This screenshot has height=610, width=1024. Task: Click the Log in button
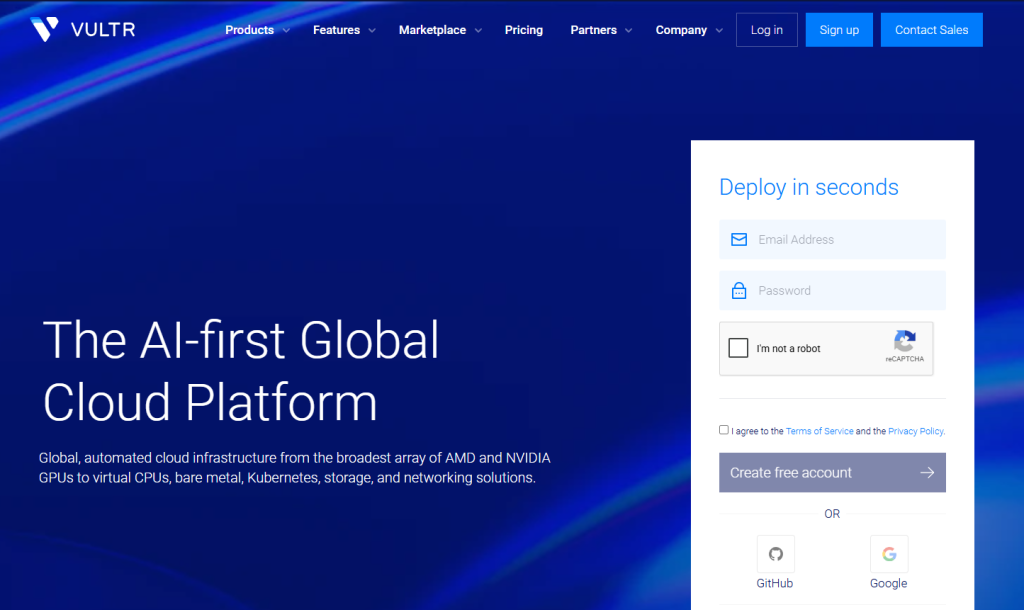coord(767,30)
